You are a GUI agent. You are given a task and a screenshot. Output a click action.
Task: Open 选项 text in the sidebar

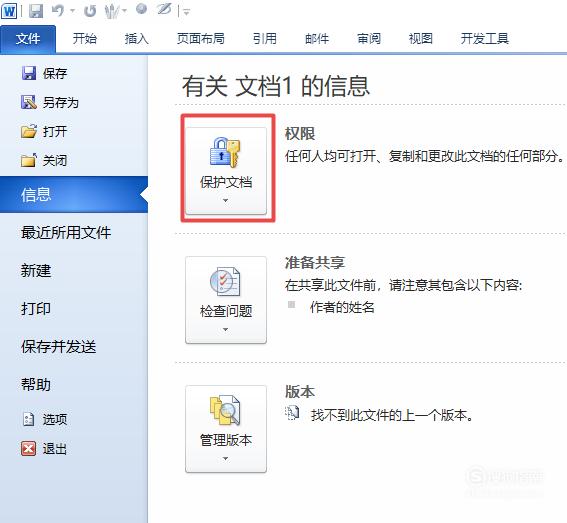tap(55, 420)
